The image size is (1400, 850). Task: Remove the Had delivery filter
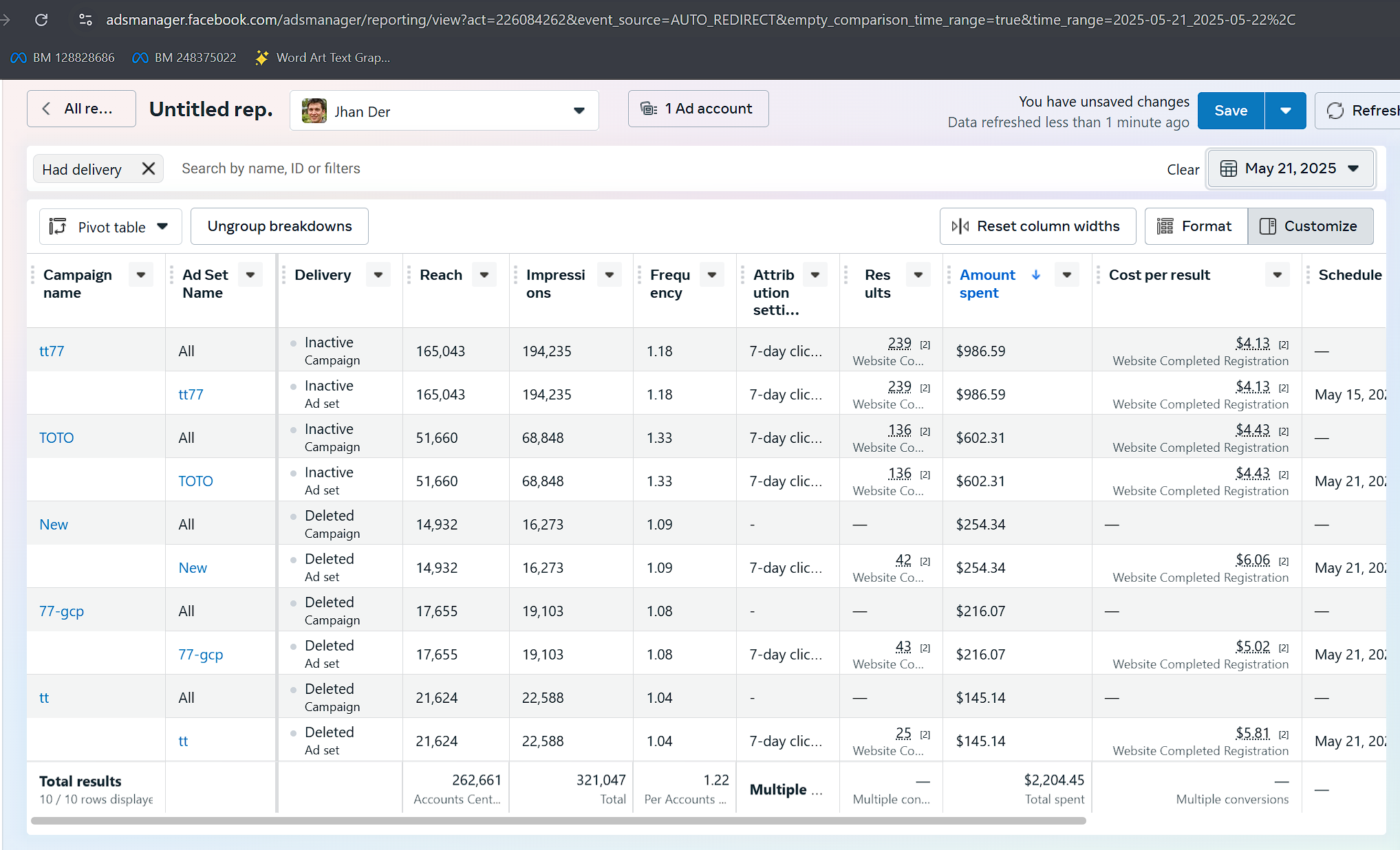(148, 169)
